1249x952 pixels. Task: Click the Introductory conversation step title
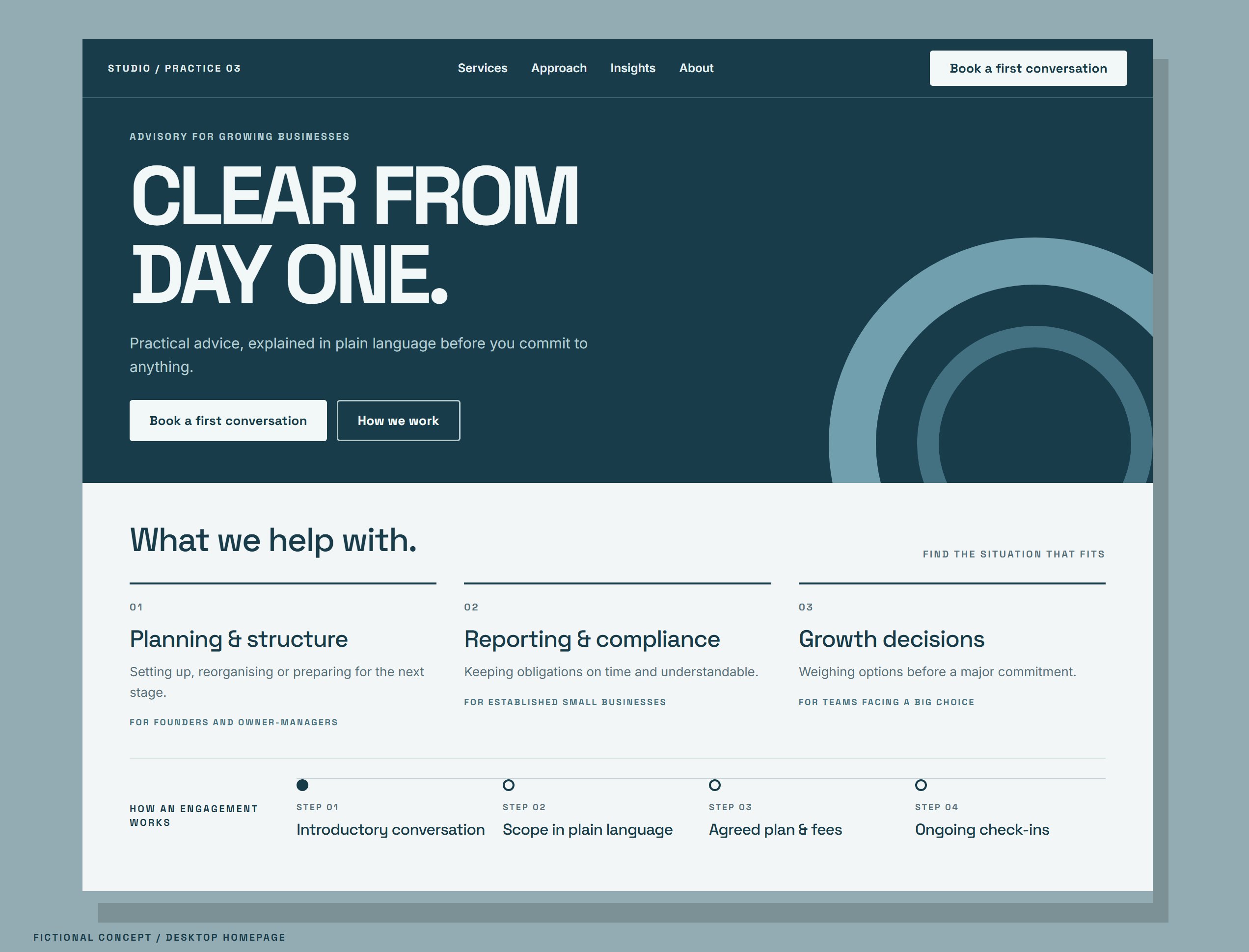click(391, 830)
